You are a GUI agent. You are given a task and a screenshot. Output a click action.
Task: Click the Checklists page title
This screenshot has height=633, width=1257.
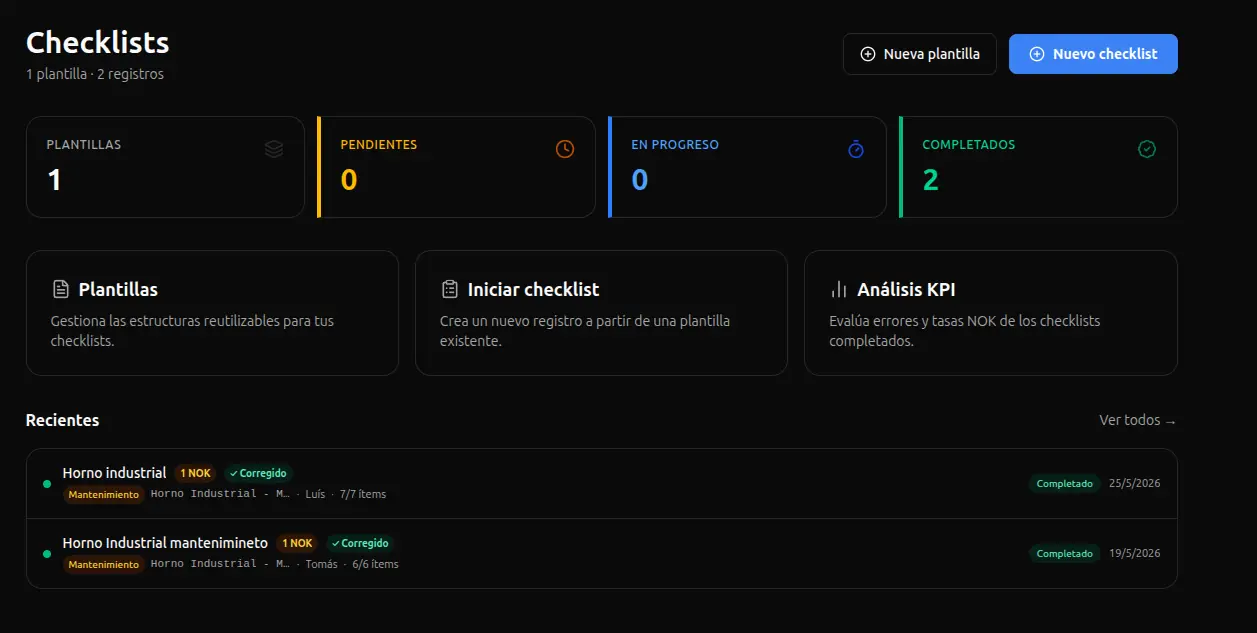(97, 42)
